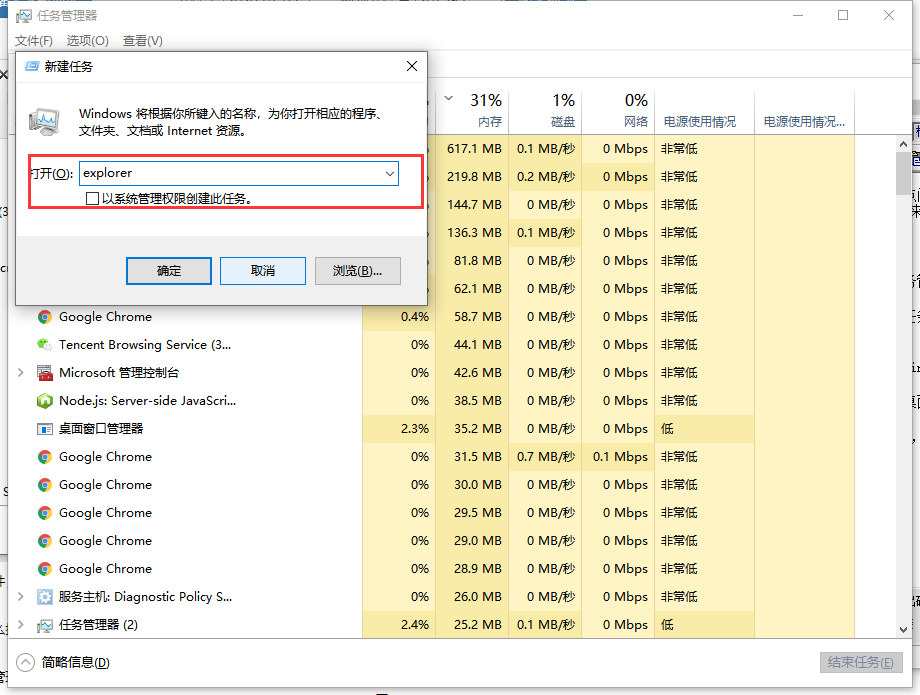Click the 任务管理器 (2) process icon
Image resolution: width=920 pixels, height=695 pixels.
pos(44,625)
